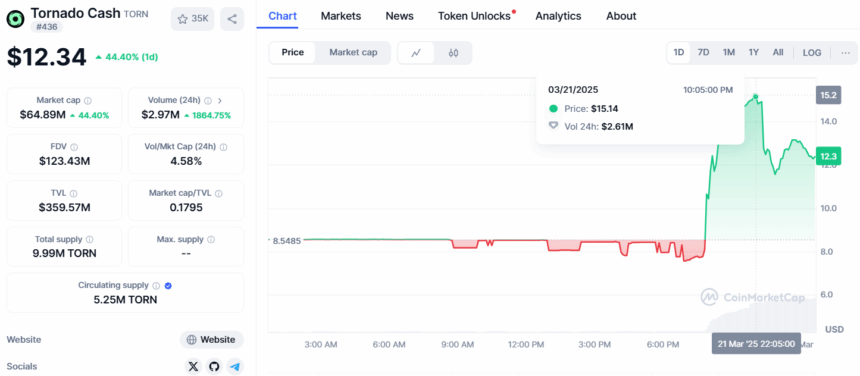The image size is (860, 376).
Task: Select the Price toggle
Action: (x=293, y=53)
